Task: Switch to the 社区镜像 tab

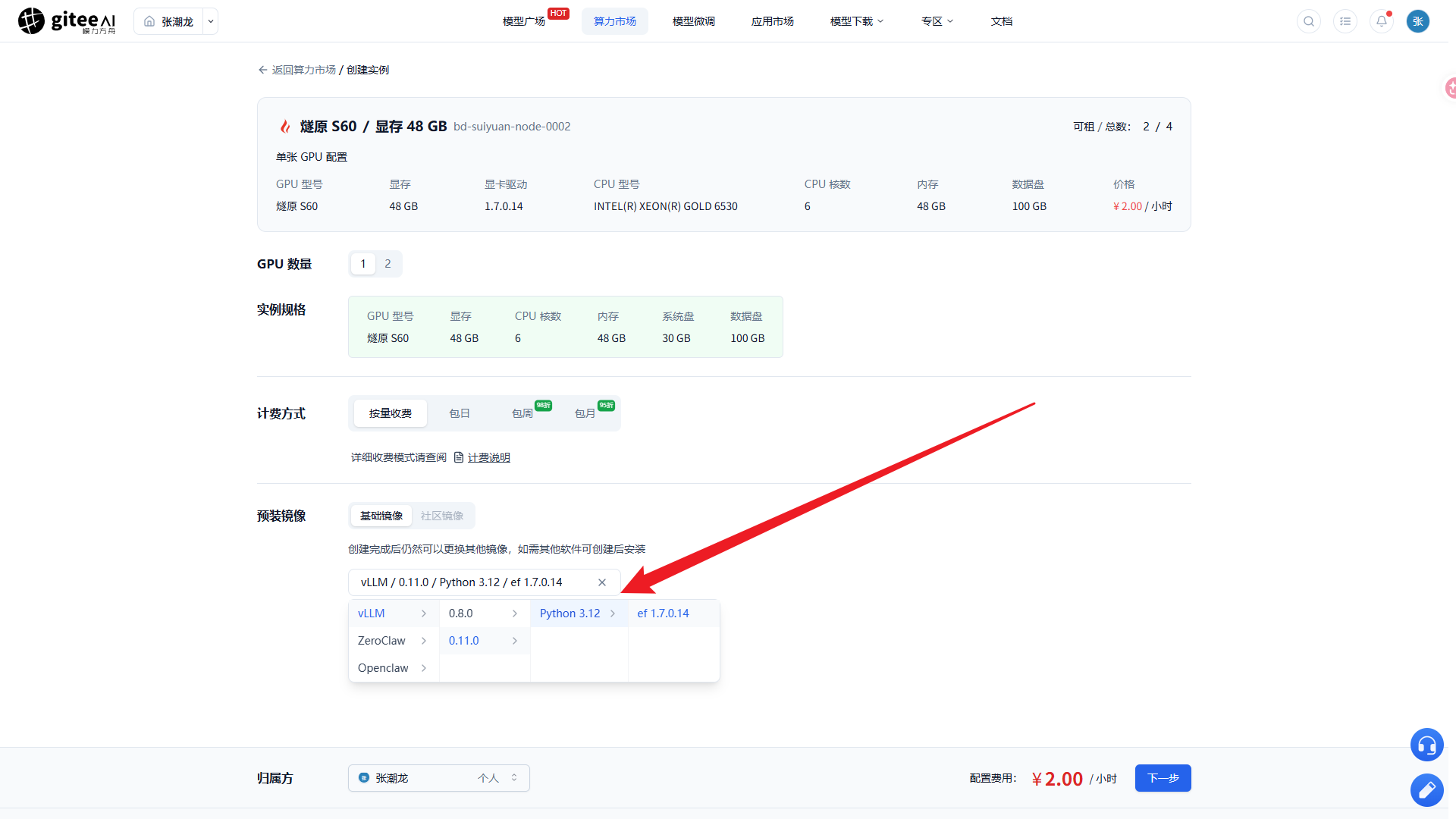Action: pyautogui.click(x=442, y=516)
